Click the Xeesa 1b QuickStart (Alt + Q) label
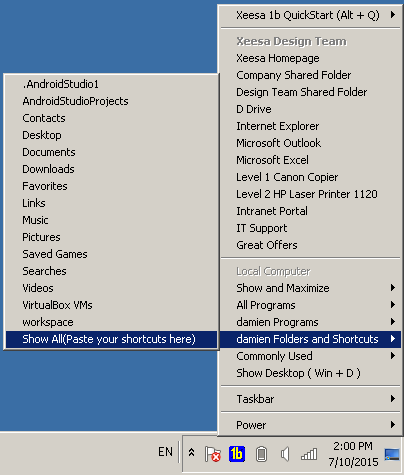The height and width of the screenshot is (475, 405). pos(308,15)
